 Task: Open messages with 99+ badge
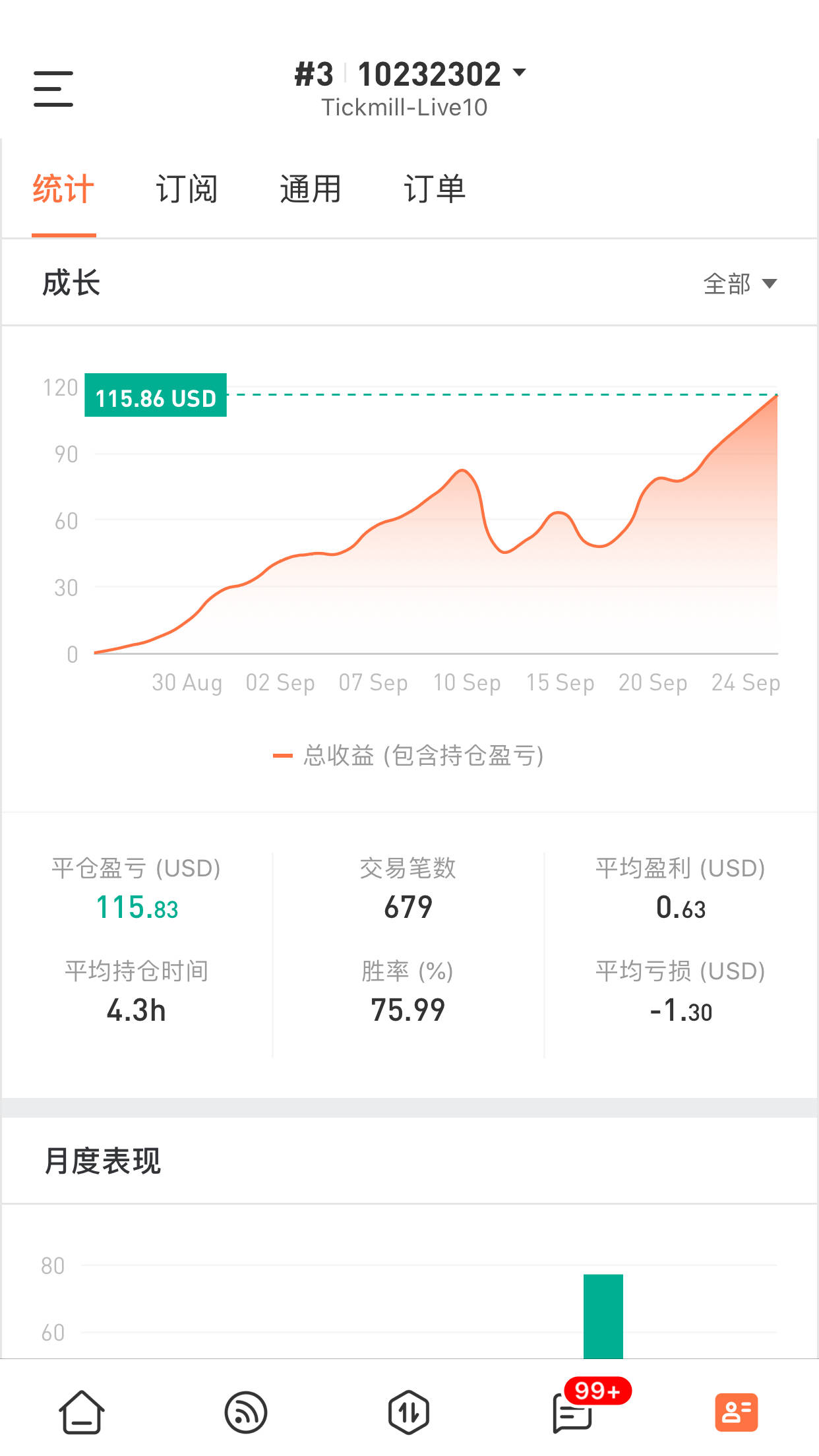coord(572,1412)
